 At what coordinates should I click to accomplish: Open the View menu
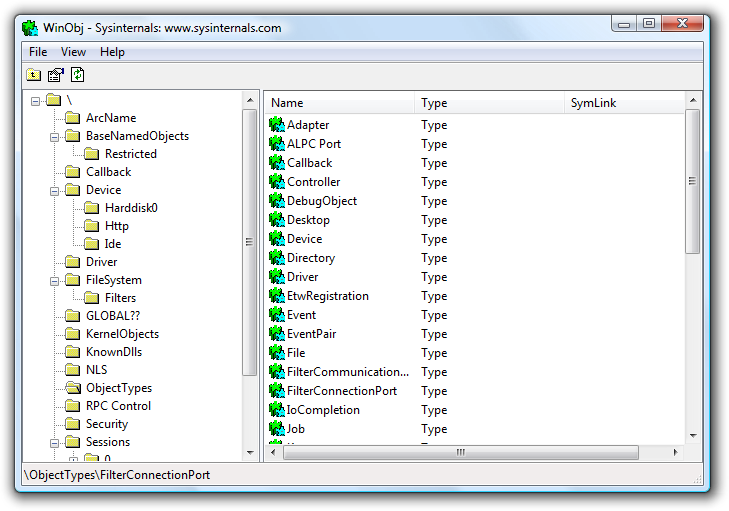pyautogui.click(x=73, y=52)
